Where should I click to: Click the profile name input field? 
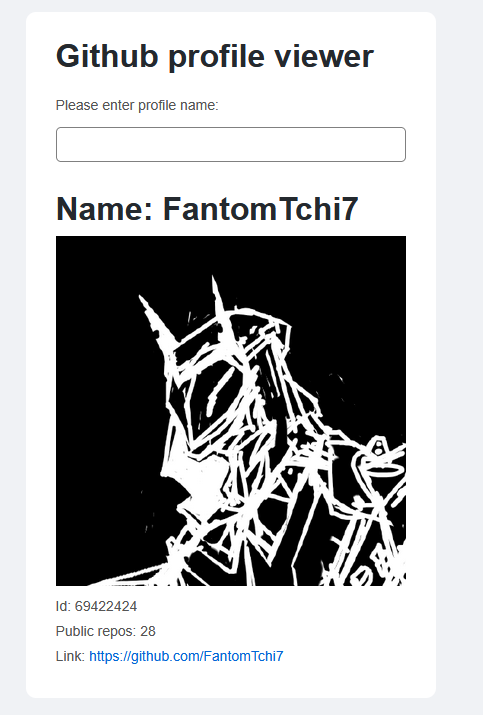coord(231,145)
